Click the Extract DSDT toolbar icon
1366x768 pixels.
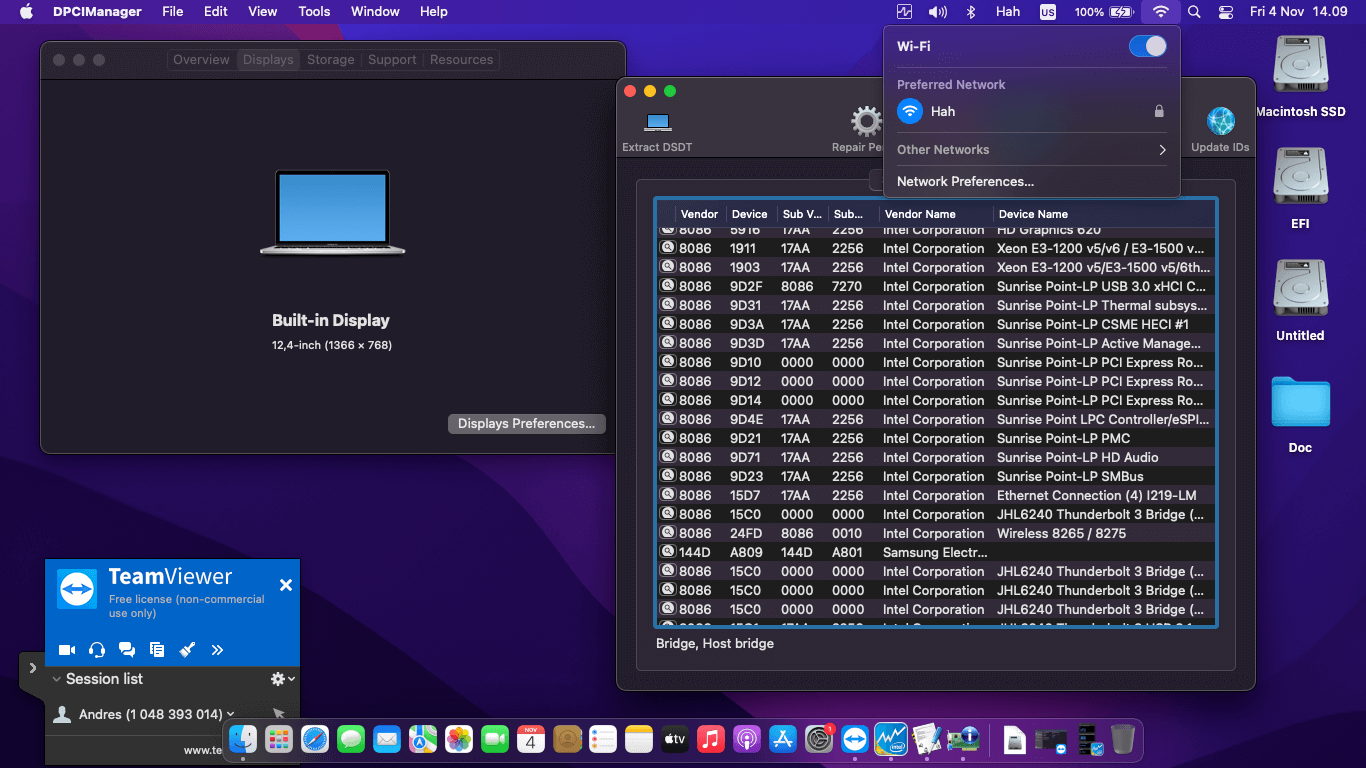(657, 122)
